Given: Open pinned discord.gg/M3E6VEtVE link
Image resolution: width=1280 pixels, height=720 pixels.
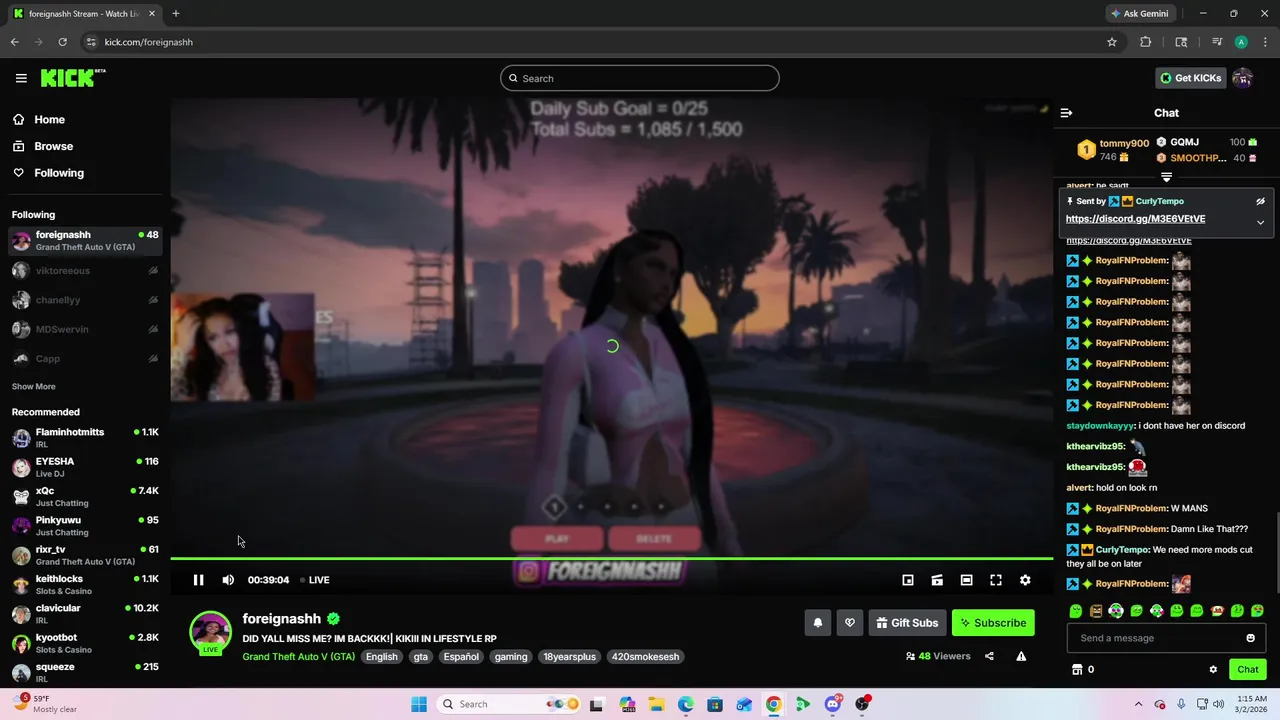Looking at the screenshot, I should click(x=1135, y=219).
